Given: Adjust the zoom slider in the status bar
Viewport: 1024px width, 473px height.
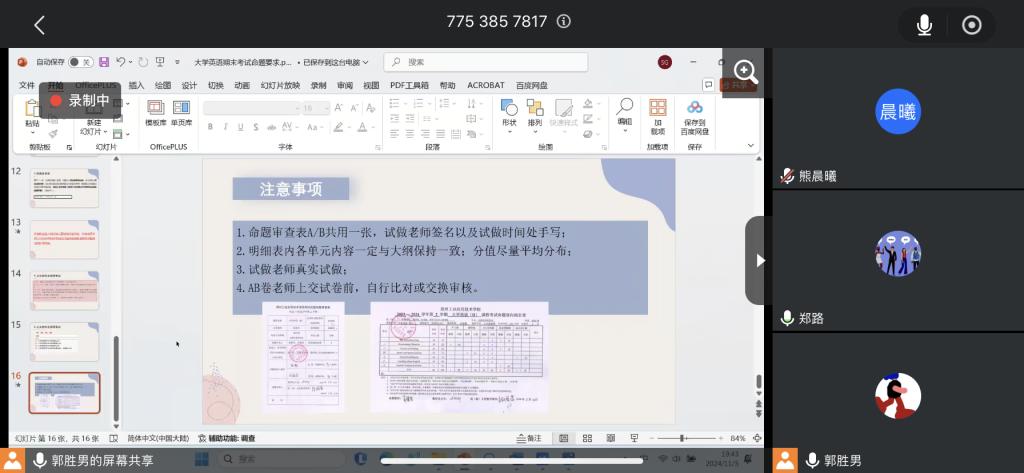Looking at the screenshot, I should [x=683, y=438].
